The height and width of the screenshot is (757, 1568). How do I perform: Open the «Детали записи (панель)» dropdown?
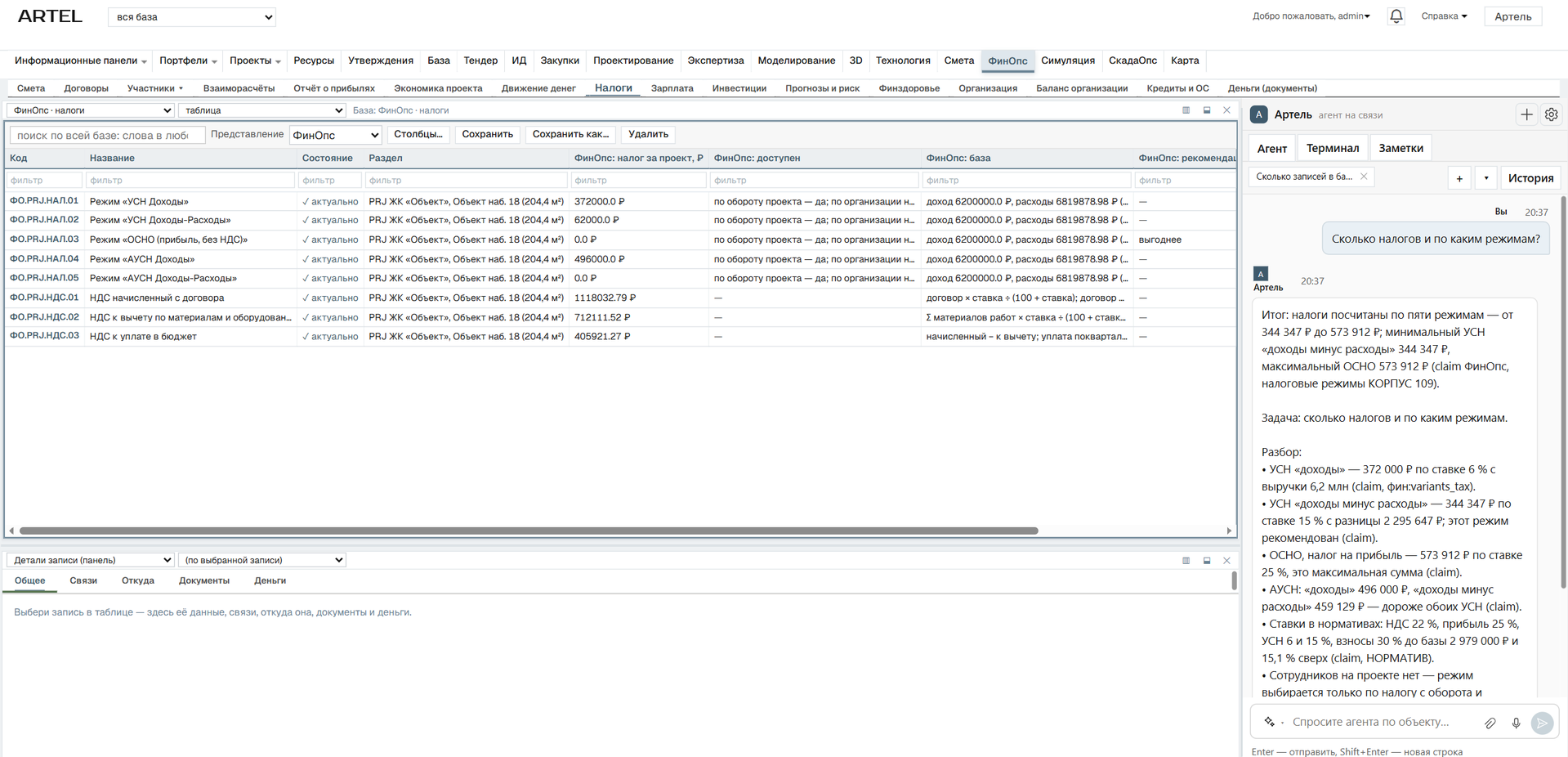[91, 560]
